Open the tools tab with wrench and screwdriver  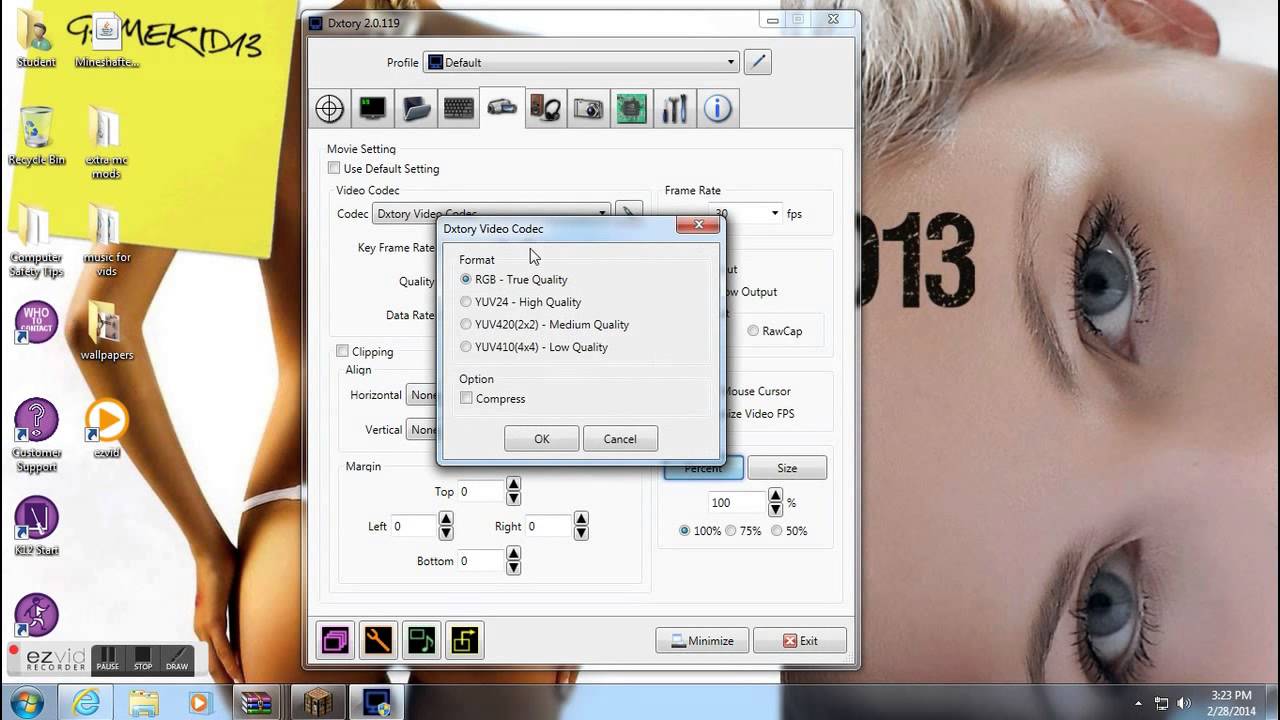(675, 108)
